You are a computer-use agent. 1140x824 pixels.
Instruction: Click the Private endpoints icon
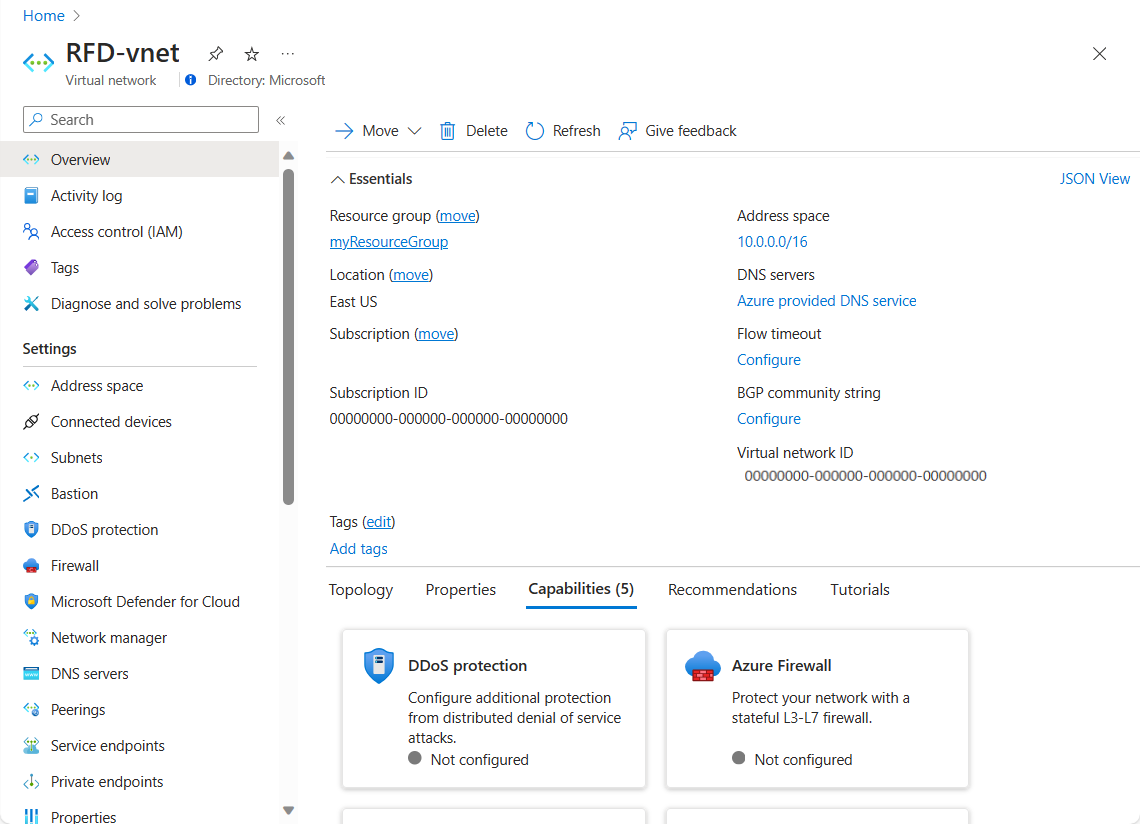pyautogui.click(x=31, y=782)
